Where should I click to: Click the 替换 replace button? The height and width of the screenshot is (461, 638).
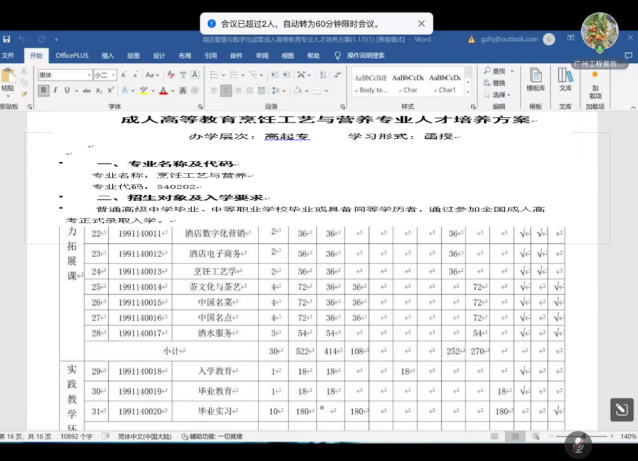pos(497,83)
